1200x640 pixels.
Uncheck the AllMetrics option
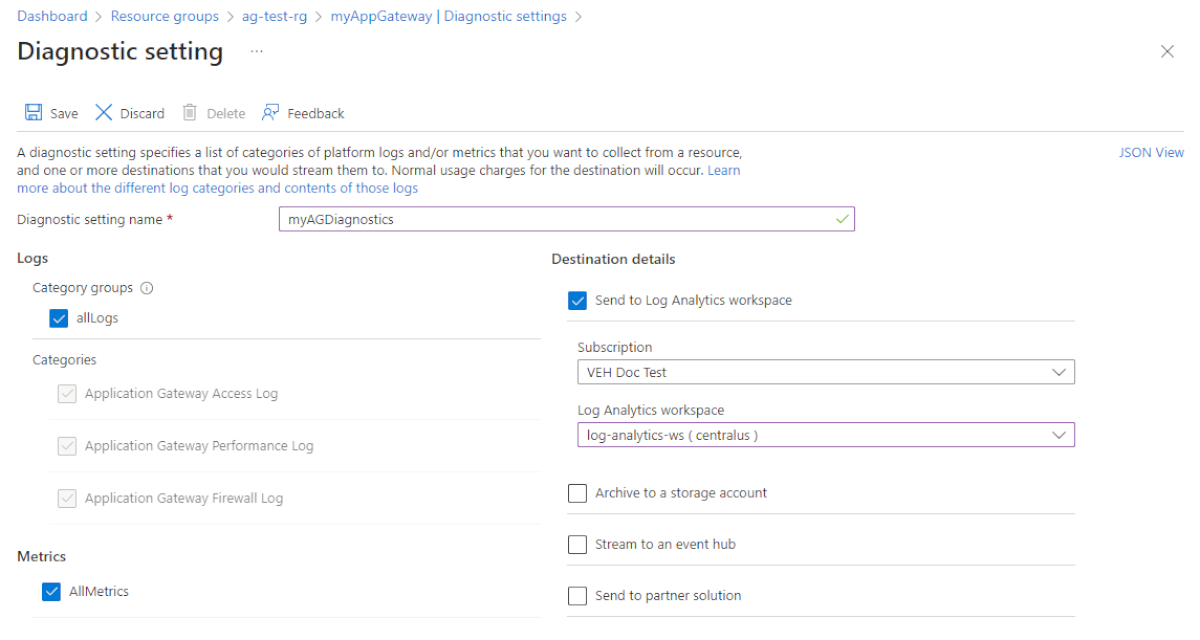pyautogui.click(x=51, y=591)
